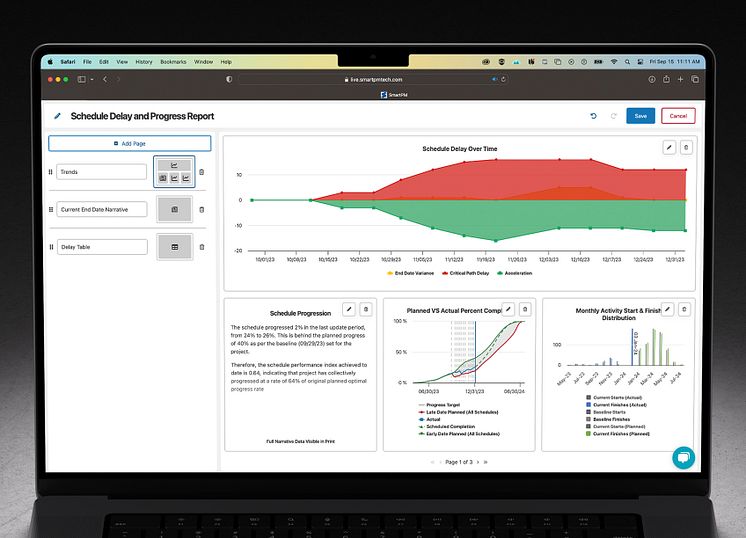This screenshot has width=746, height=538.
Task: Go to previous report page arrow
Action: pos(440,462)
